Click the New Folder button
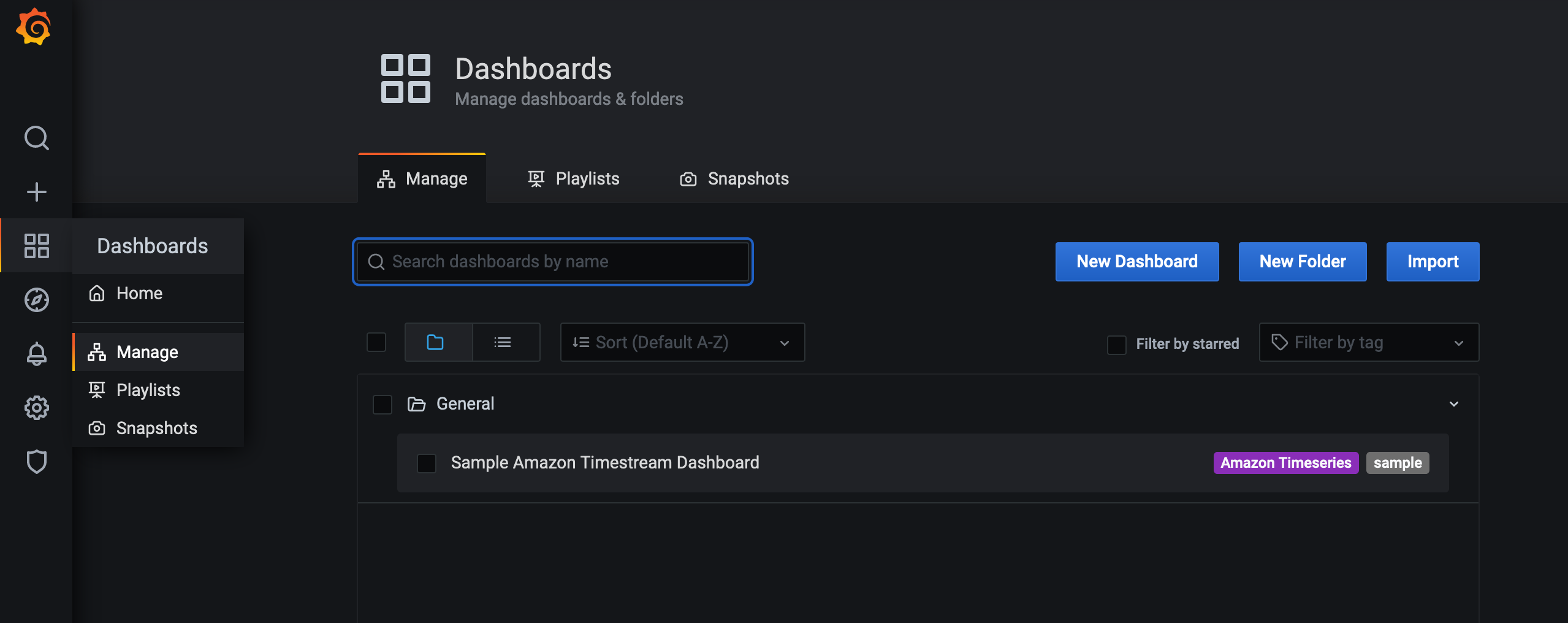The height and width of the screenshot is (623, 1568). pos(1302,262)
